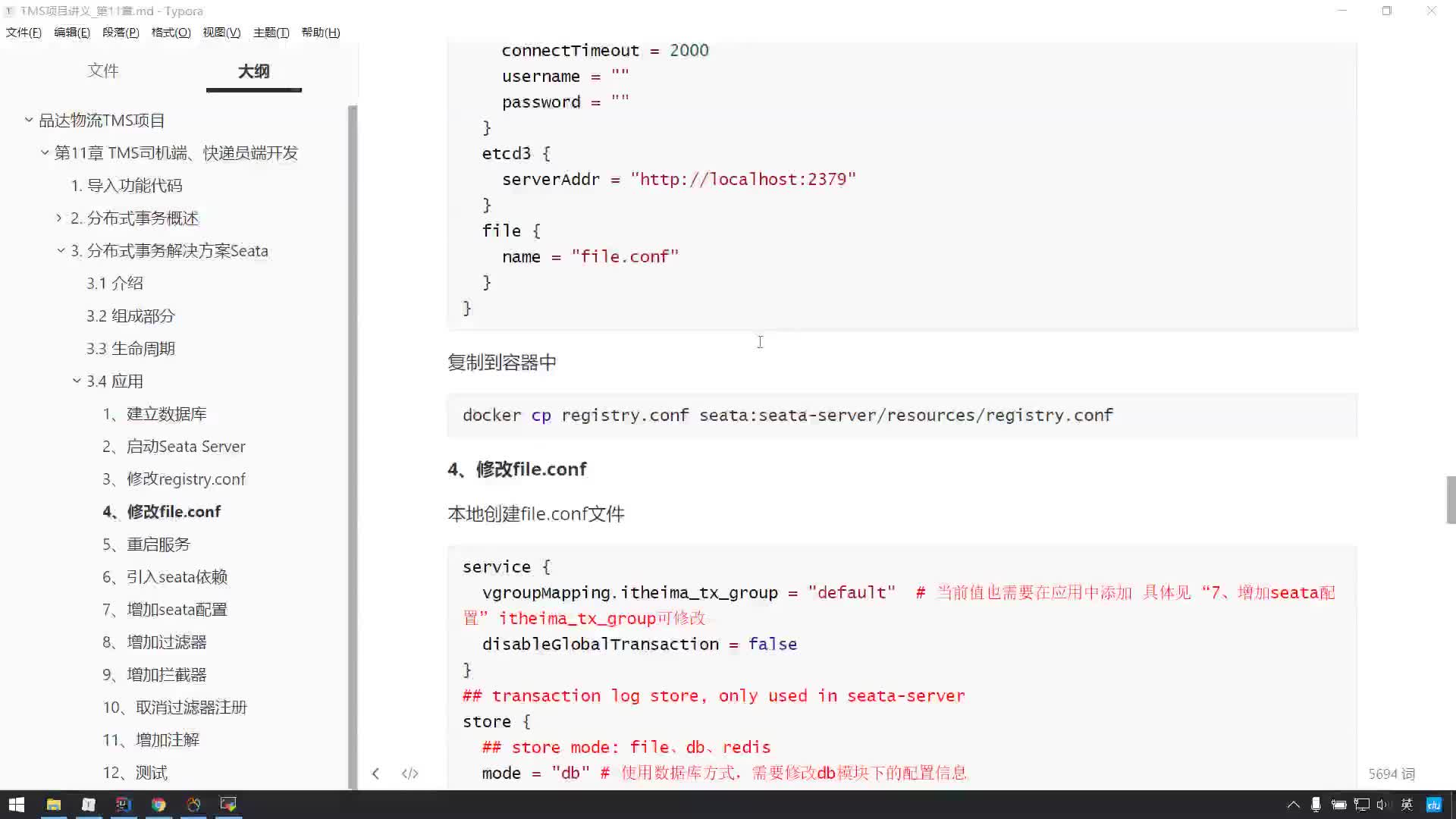Click the battery status tray icon
Screen dimensions: 1456x819
coord(1338,805)
